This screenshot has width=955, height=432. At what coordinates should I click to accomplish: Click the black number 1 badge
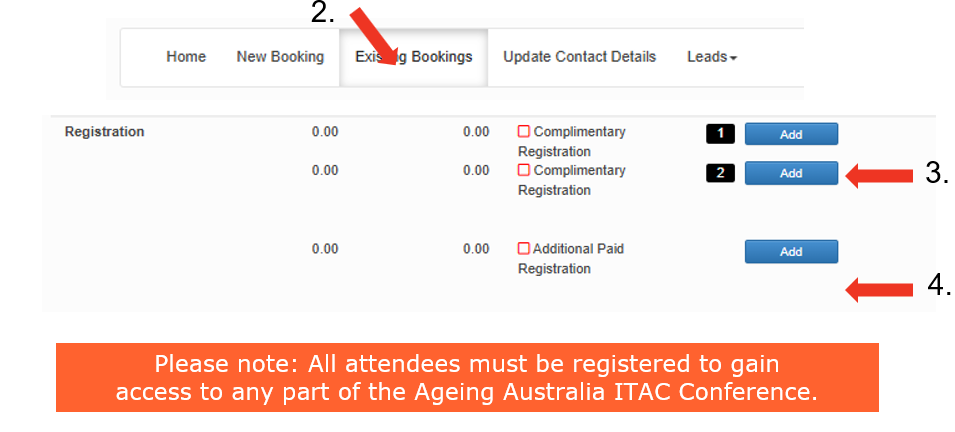point(720,134)
